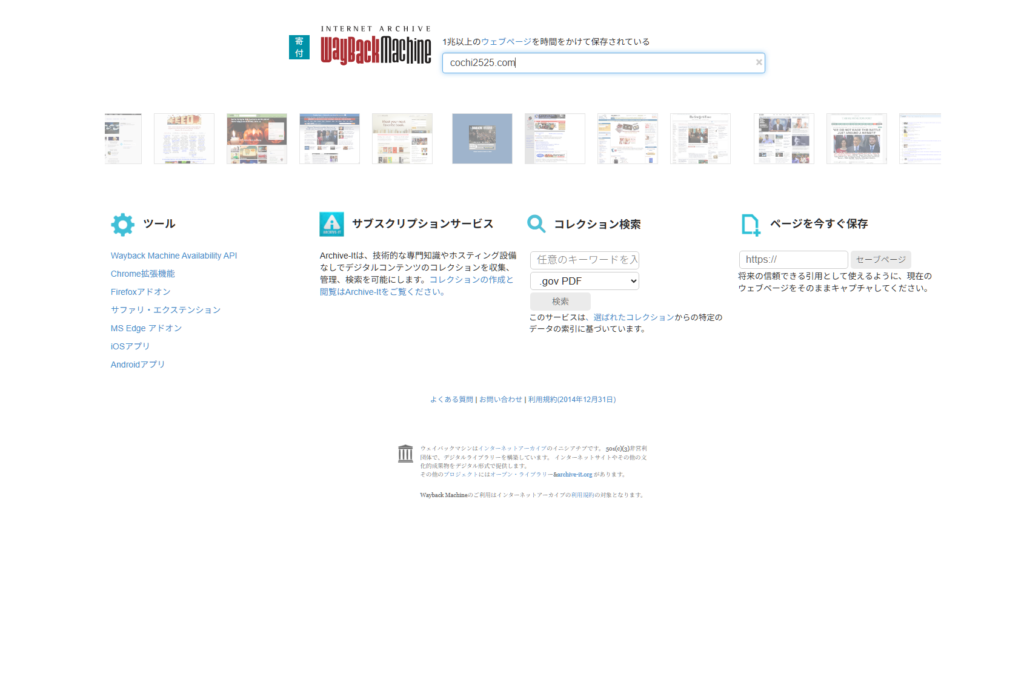Click the save page icon beside ページを今すぐ保存
The width and height of the screenshot is (1024, 683).
[751, 225]
